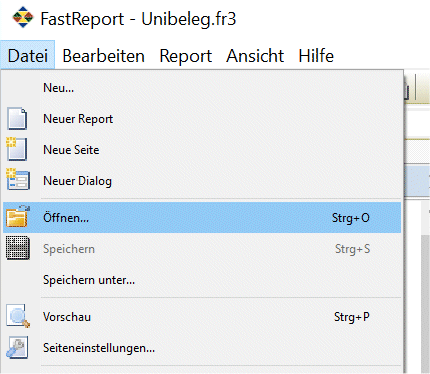430x374 pixels.
Task: Click the Neue Seite page icon
Action: click(x=17, y=149)
